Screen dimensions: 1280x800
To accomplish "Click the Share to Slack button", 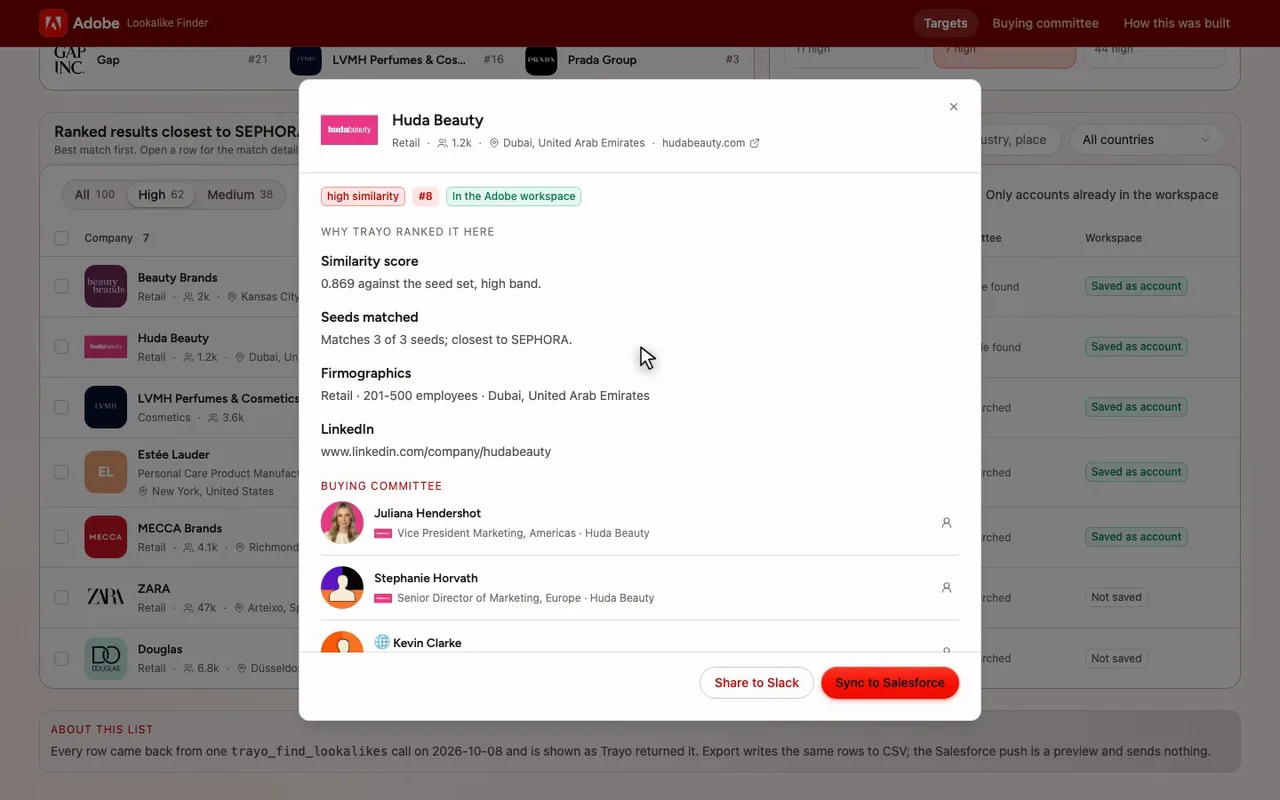I will tap(757, 683).
